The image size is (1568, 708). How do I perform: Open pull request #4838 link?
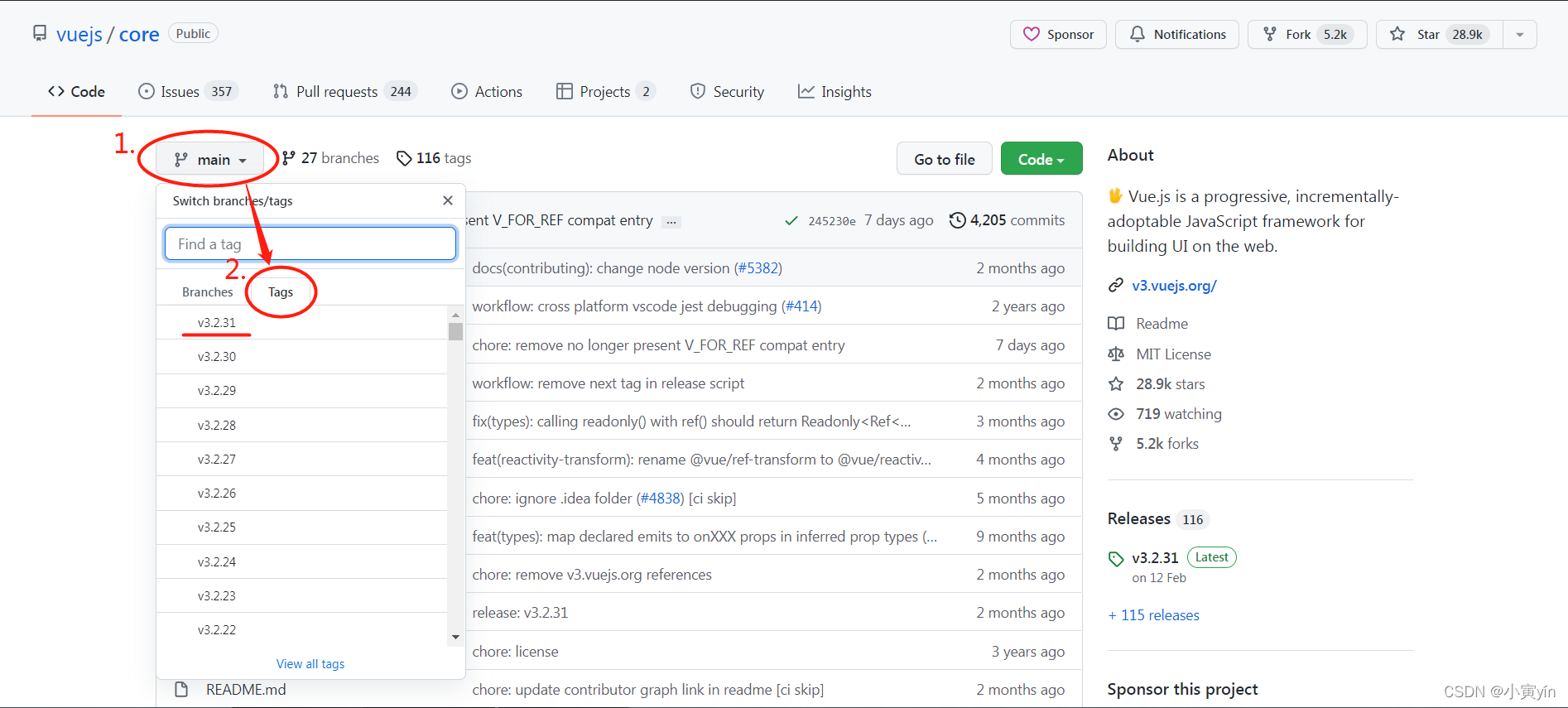click(660, 498)
